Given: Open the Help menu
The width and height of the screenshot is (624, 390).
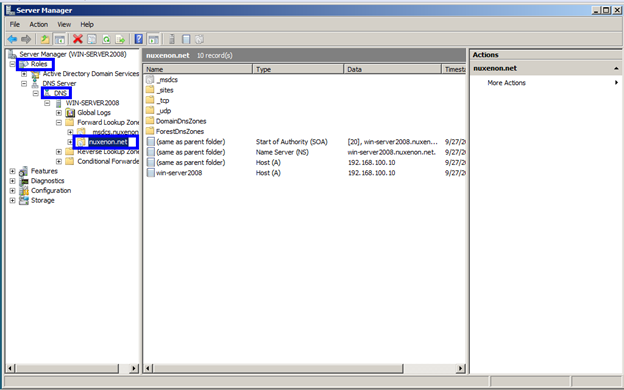Looking at the screenshot, I should 87,24.
